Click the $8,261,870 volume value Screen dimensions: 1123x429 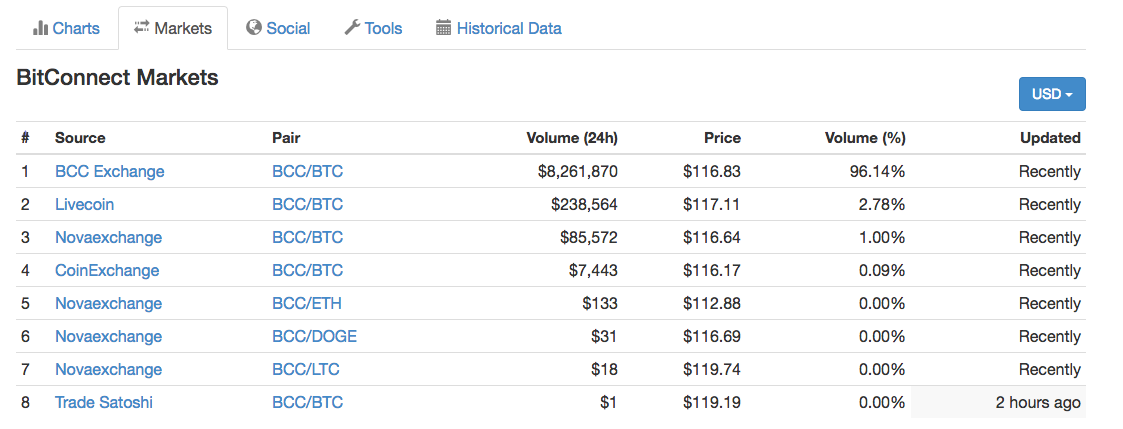pyautogui.click(x=577, y=172)
